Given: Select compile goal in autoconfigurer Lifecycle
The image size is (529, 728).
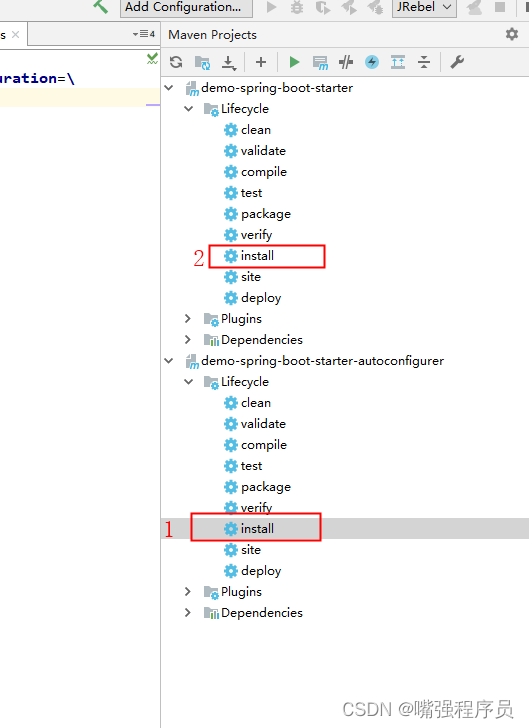Looking at the screenshot, I should pyautogui.click(x=345, y=445).
